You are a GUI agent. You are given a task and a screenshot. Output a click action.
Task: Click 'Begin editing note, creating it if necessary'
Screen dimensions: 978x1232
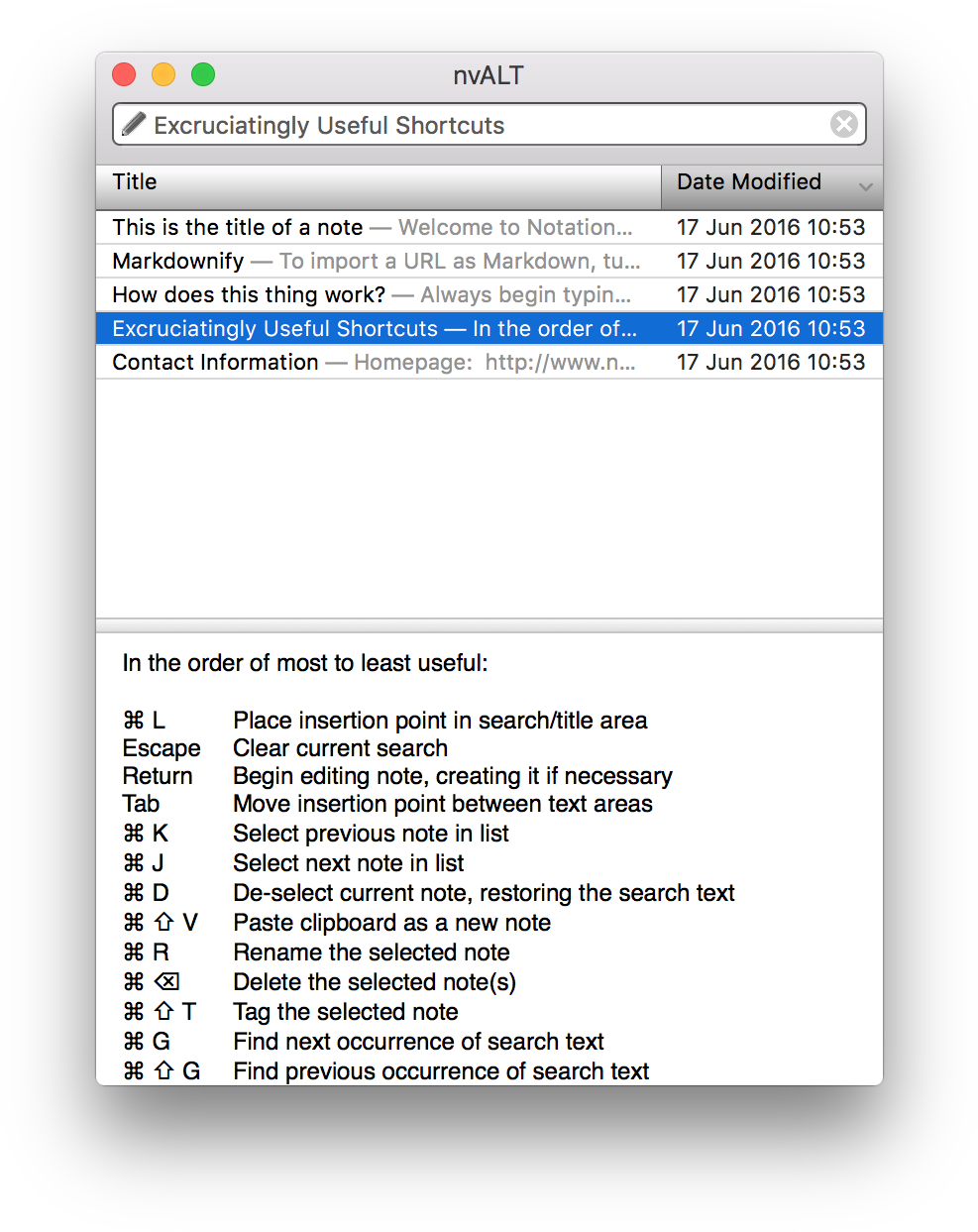pos(453,776)
